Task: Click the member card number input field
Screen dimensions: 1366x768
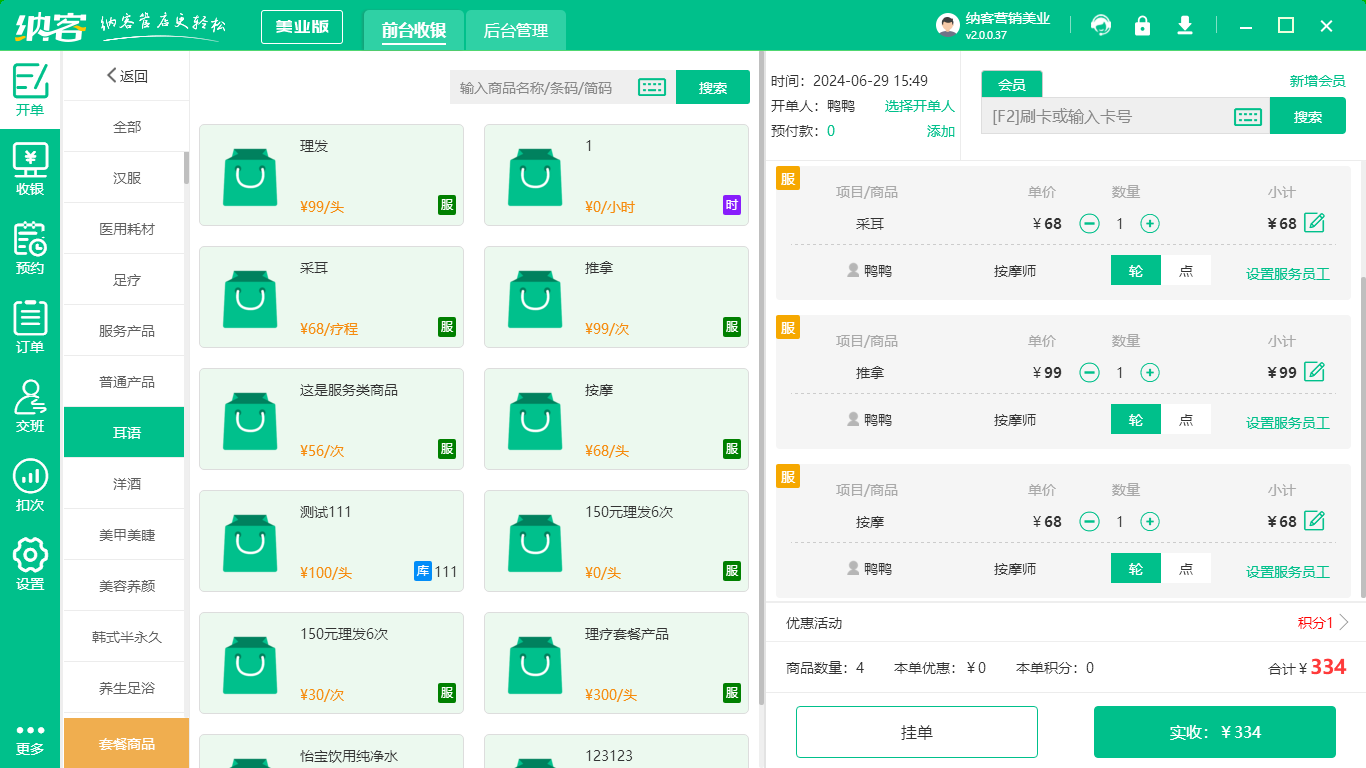Action: [1105, 117]
